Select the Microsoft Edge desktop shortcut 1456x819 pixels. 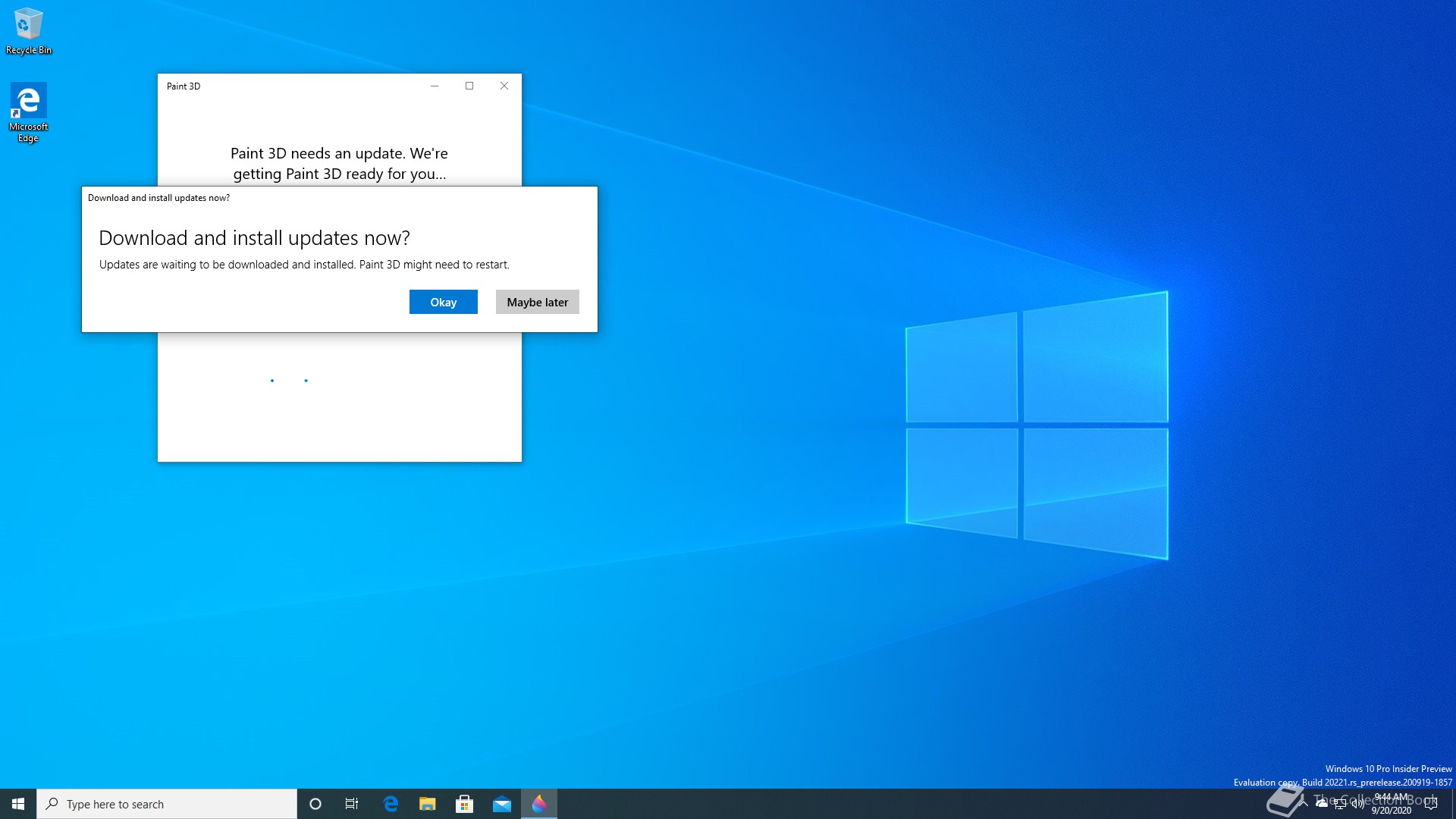tap(28, 112)
